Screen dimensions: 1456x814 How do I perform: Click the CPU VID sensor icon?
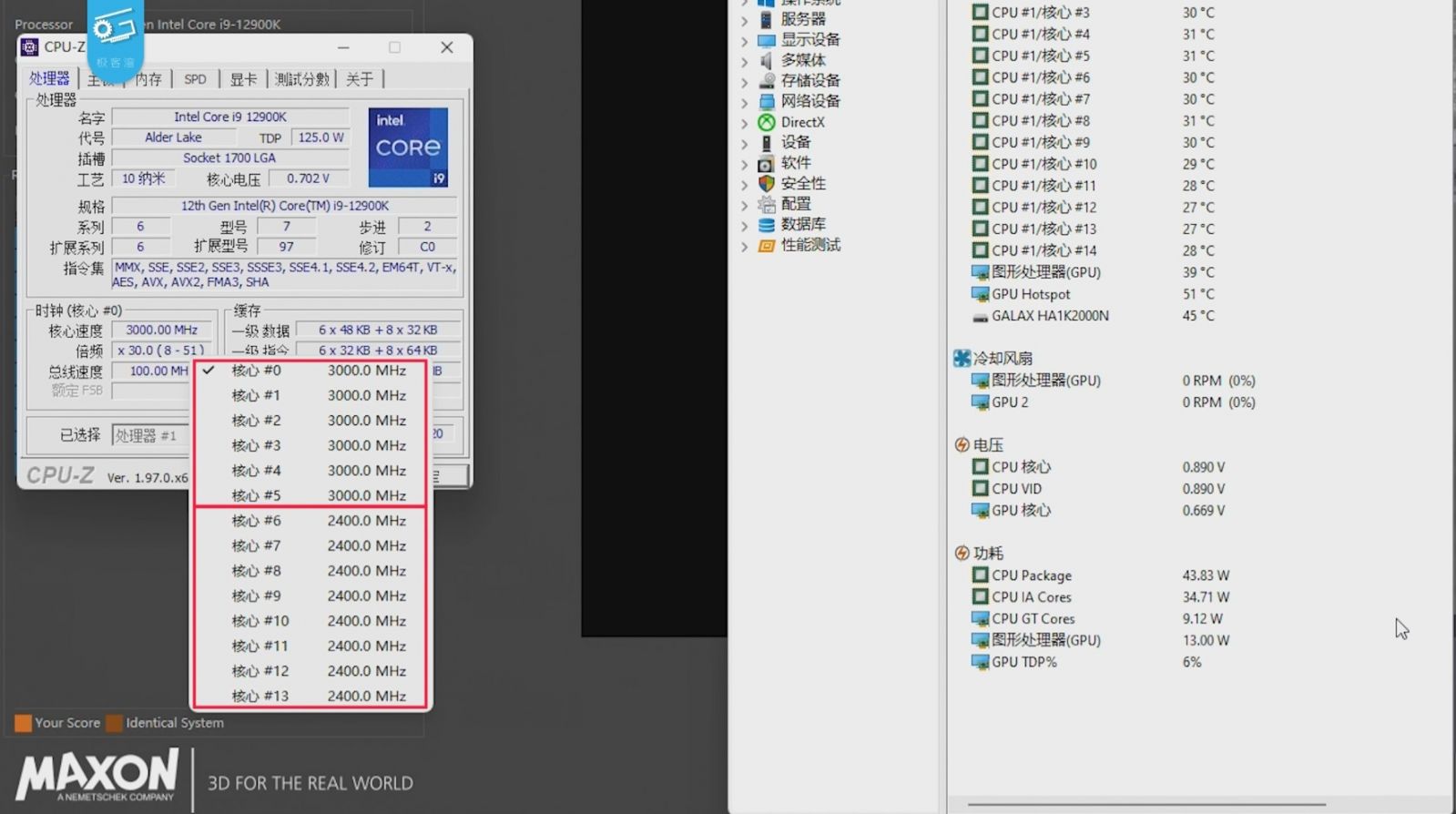pos(980,489)
